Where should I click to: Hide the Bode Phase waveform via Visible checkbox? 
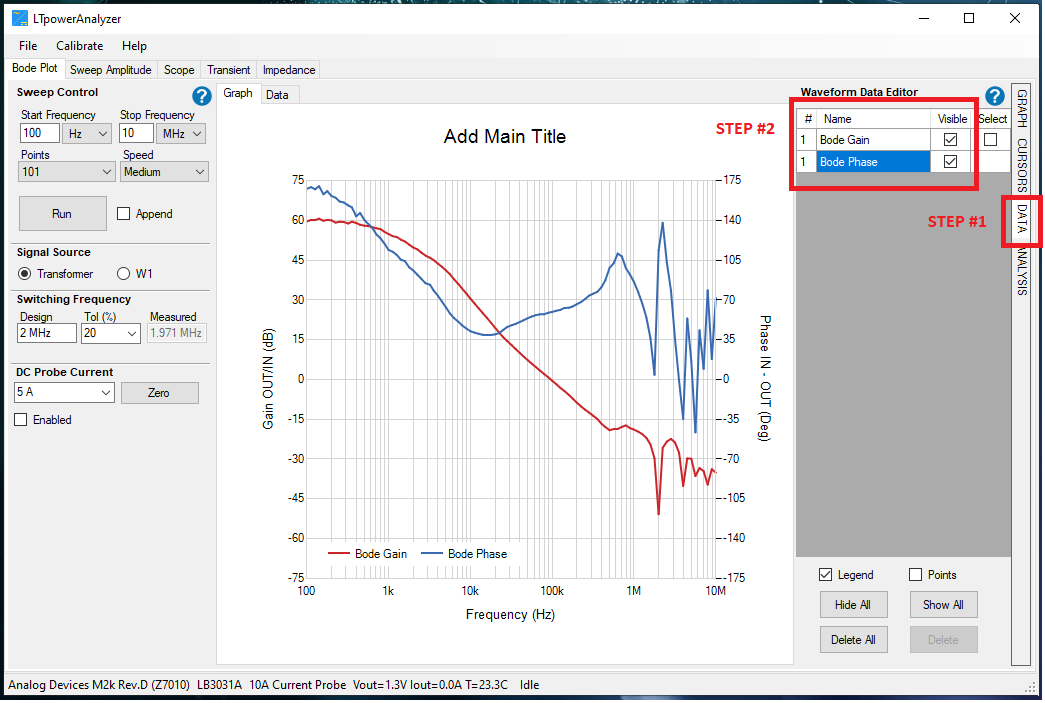(x=951, y=162)
